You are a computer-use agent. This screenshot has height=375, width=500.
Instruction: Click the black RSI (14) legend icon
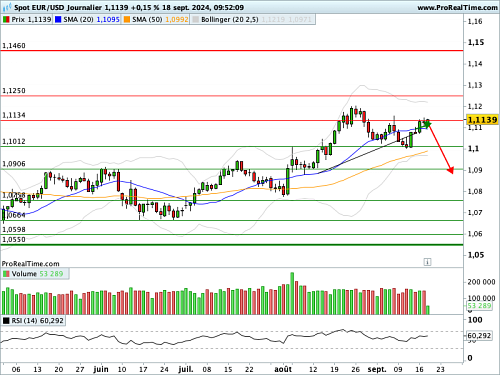(6, 321)
